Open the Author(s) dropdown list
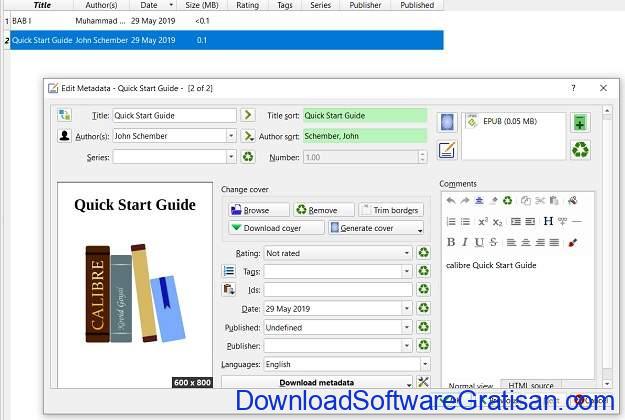 (231, 136)
